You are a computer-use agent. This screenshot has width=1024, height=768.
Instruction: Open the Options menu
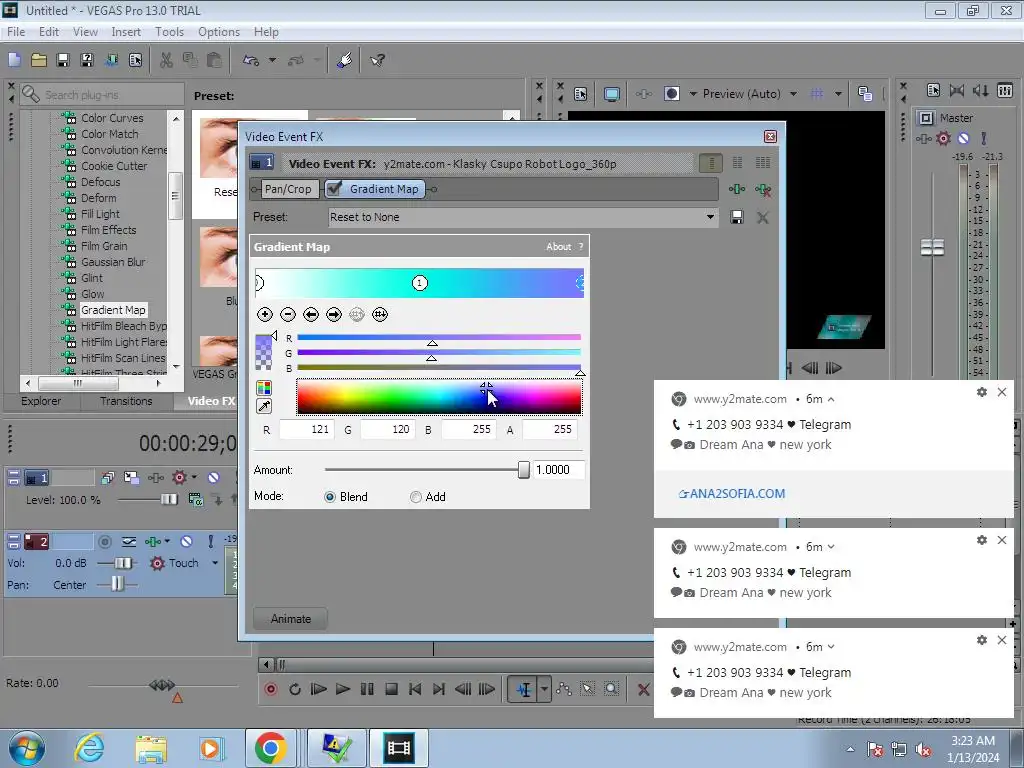[x=219, y=32]
